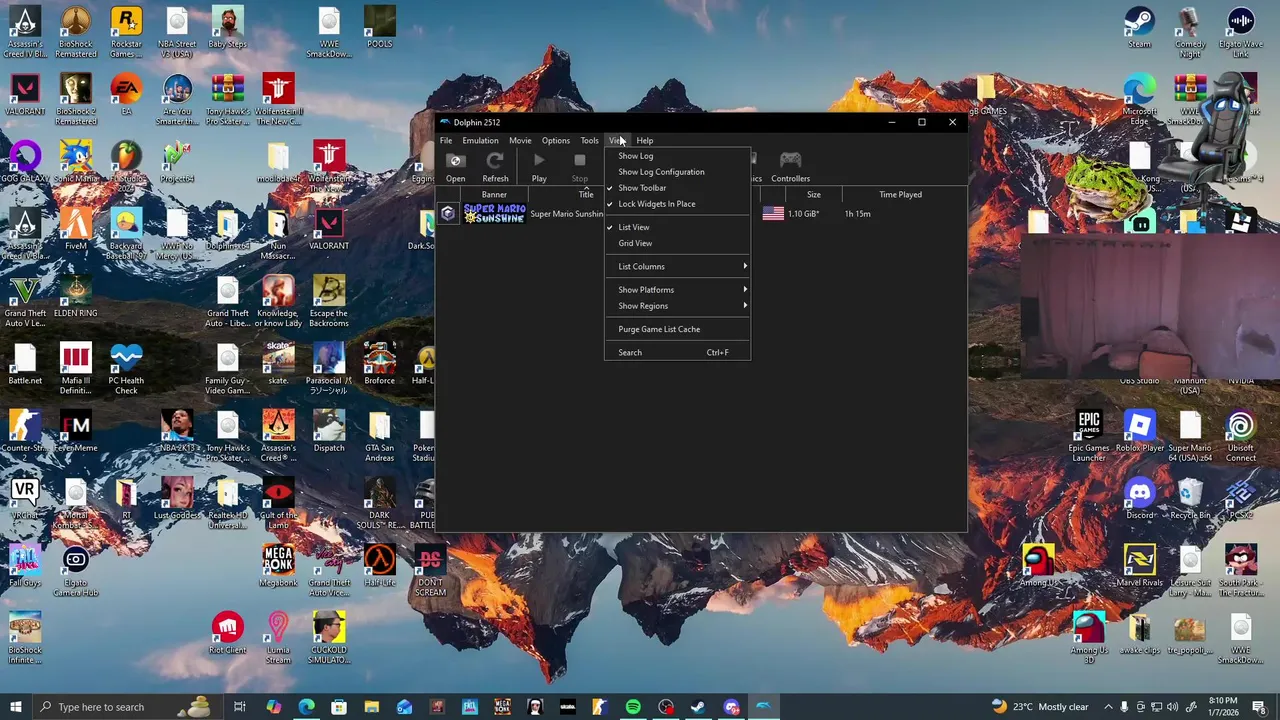Open the Emulation menu
The height and width of the screenshot is (720, 1280).
tap(480, 140)
